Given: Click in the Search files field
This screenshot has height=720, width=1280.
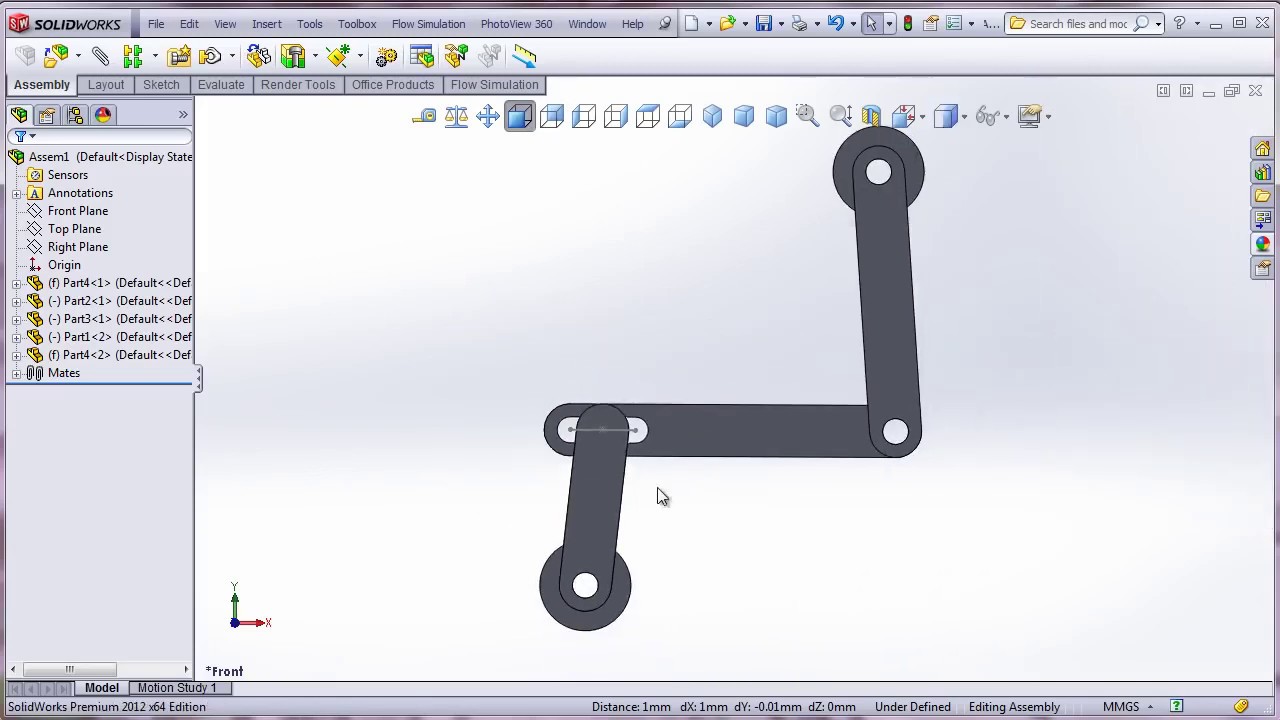Looking at the screenshot, I should point(1076,23).
